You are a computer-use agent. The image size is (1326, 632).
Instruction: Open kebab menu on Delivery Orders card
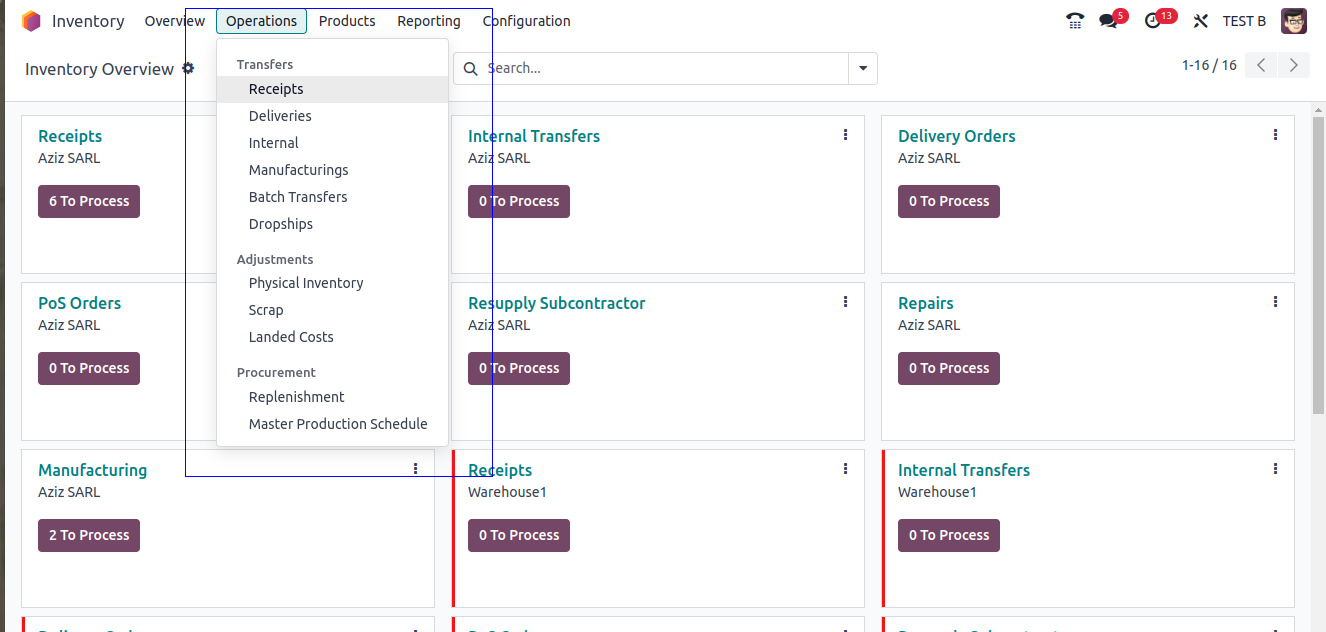tap(1275, 135)
